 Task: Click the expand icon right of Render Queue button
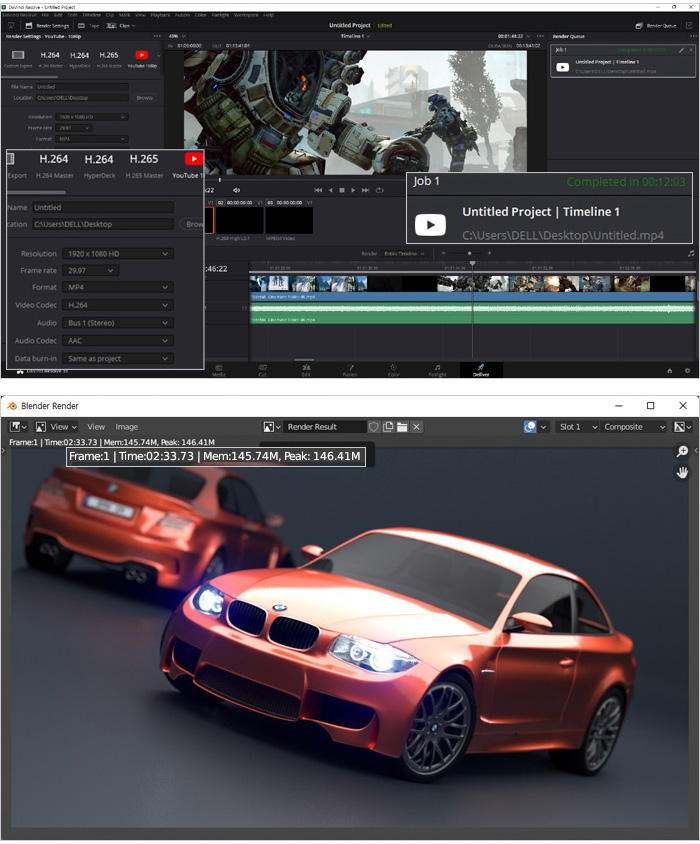(689, 25)
